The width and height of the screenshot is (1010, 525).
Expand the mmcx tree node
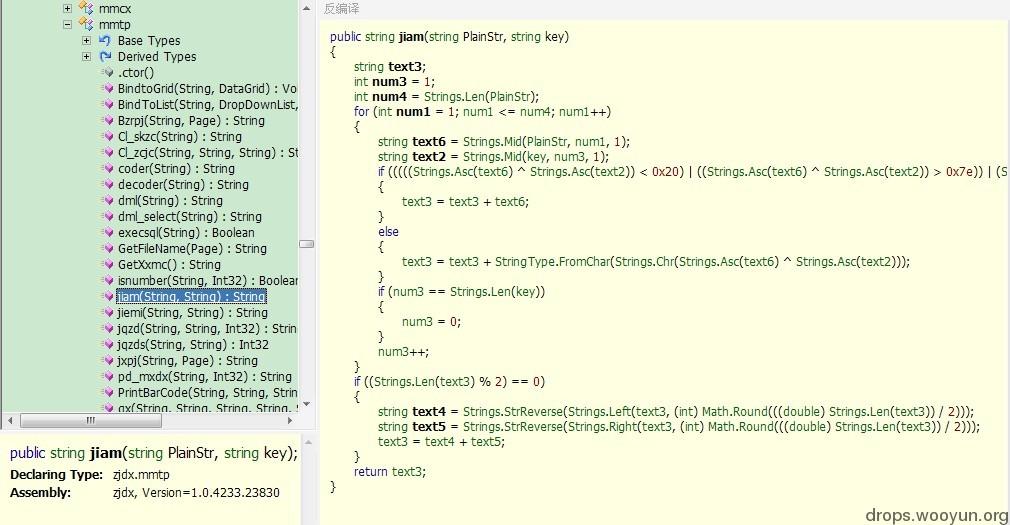67,9
